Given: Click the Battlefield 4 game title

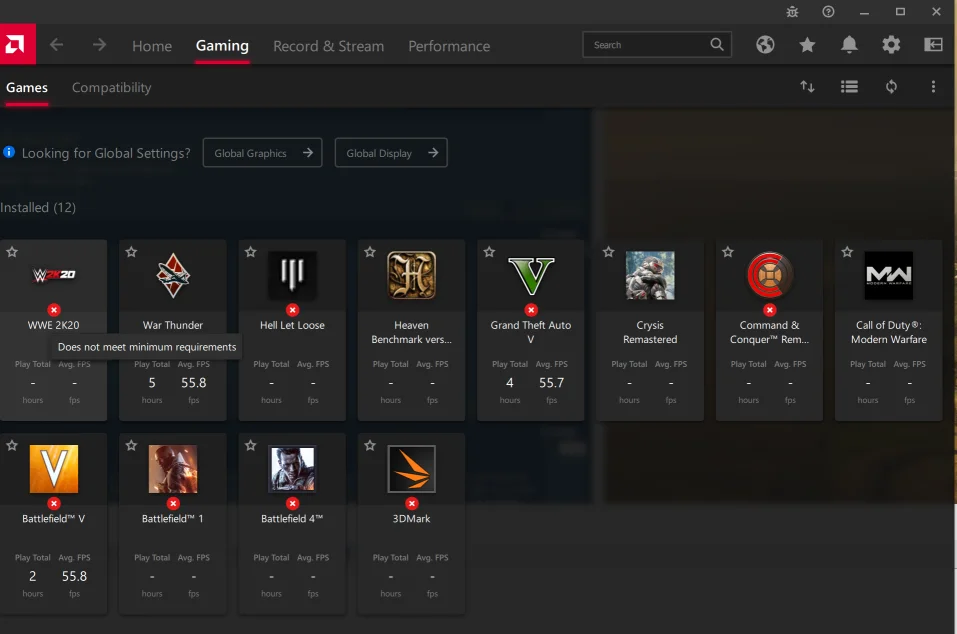Looking at the screenshot, I should point(292,519).
